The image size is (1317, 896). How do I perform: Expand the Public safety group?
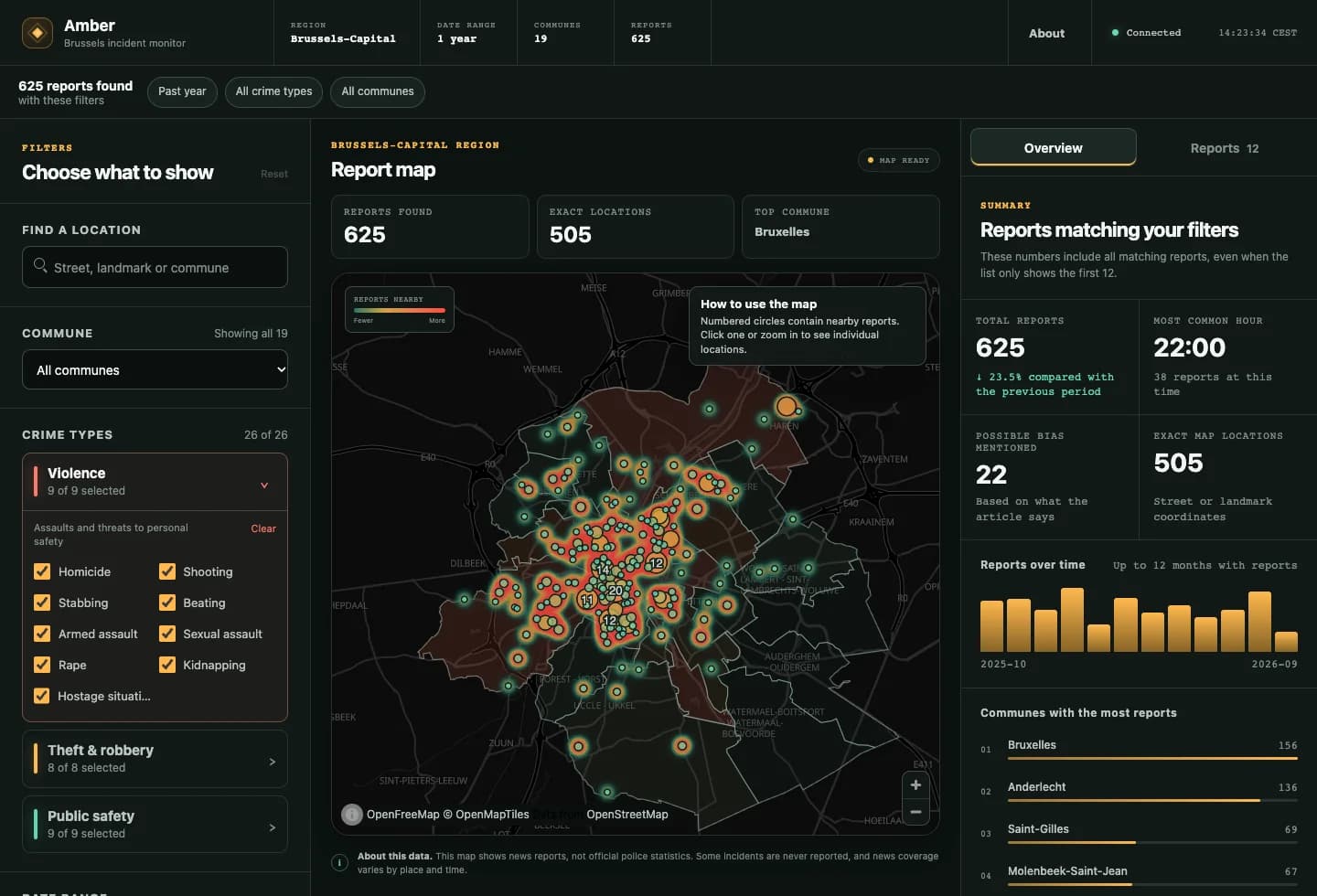tap(155, 824)
